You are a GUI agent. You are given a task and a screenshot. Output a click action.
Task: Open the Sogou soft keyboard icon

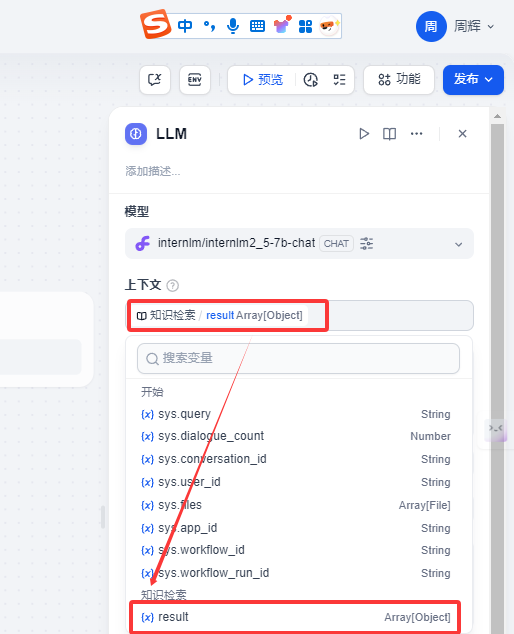(257, 26)
